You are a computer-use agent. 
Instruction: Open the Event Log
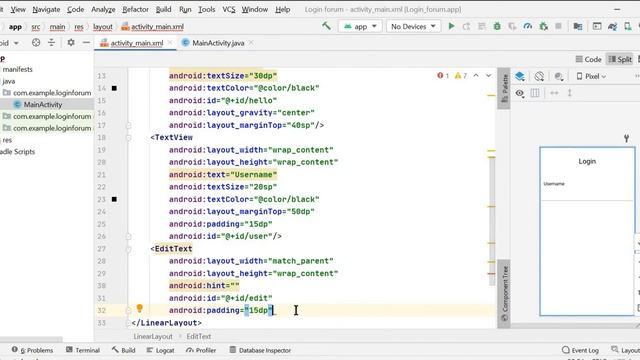pyautogui.click(x=580, y=350)
